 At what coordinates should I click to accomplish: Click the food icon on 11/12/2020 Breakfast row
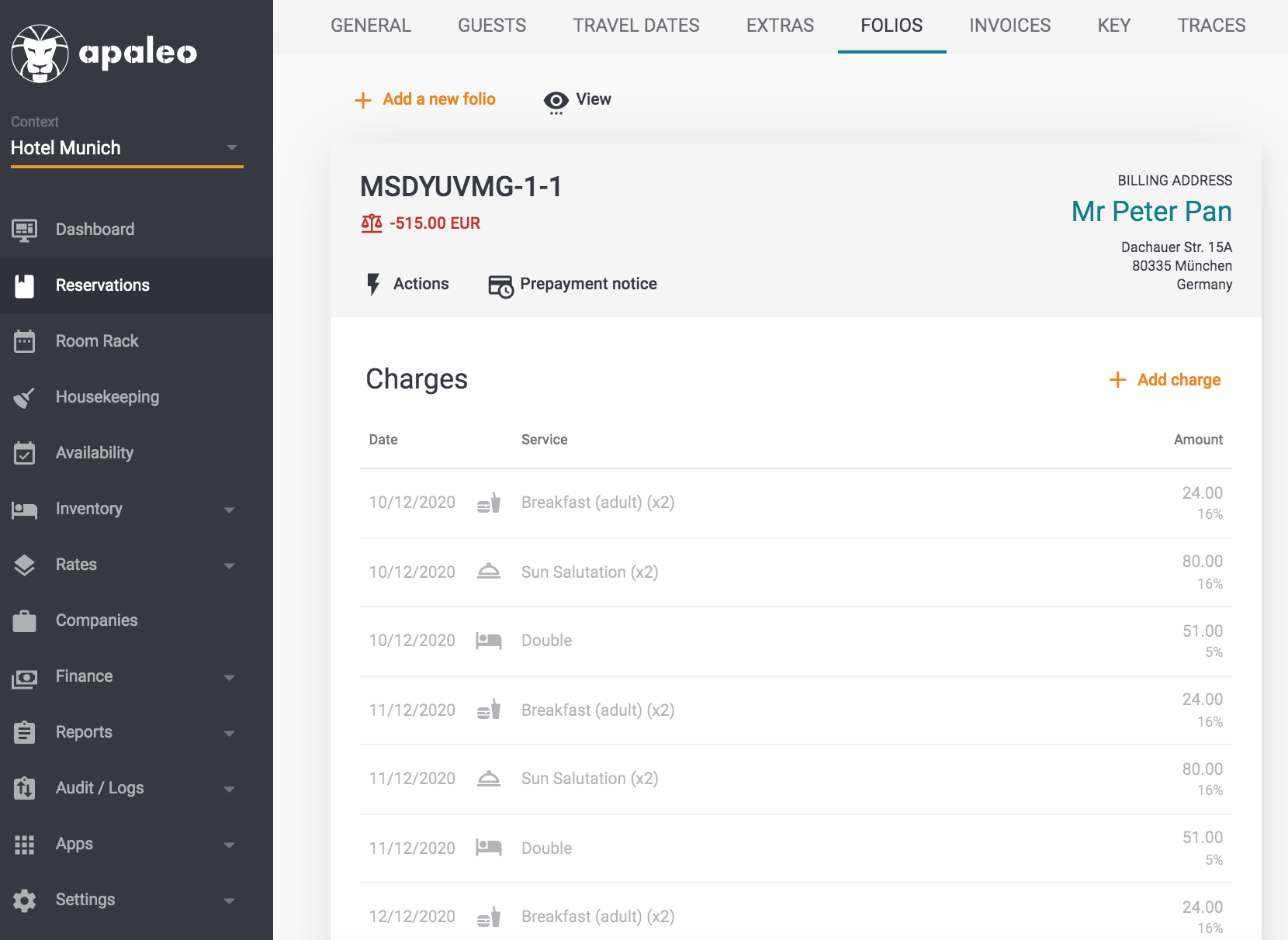pyautogui.click(x=489, y=709)
